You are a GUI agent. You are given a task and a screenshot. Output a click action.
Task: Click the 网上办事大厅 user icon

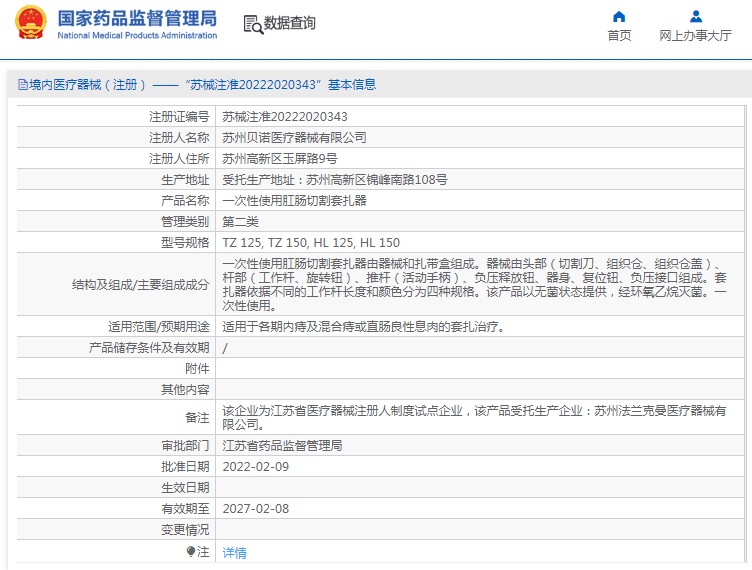[x=695, y=17]
